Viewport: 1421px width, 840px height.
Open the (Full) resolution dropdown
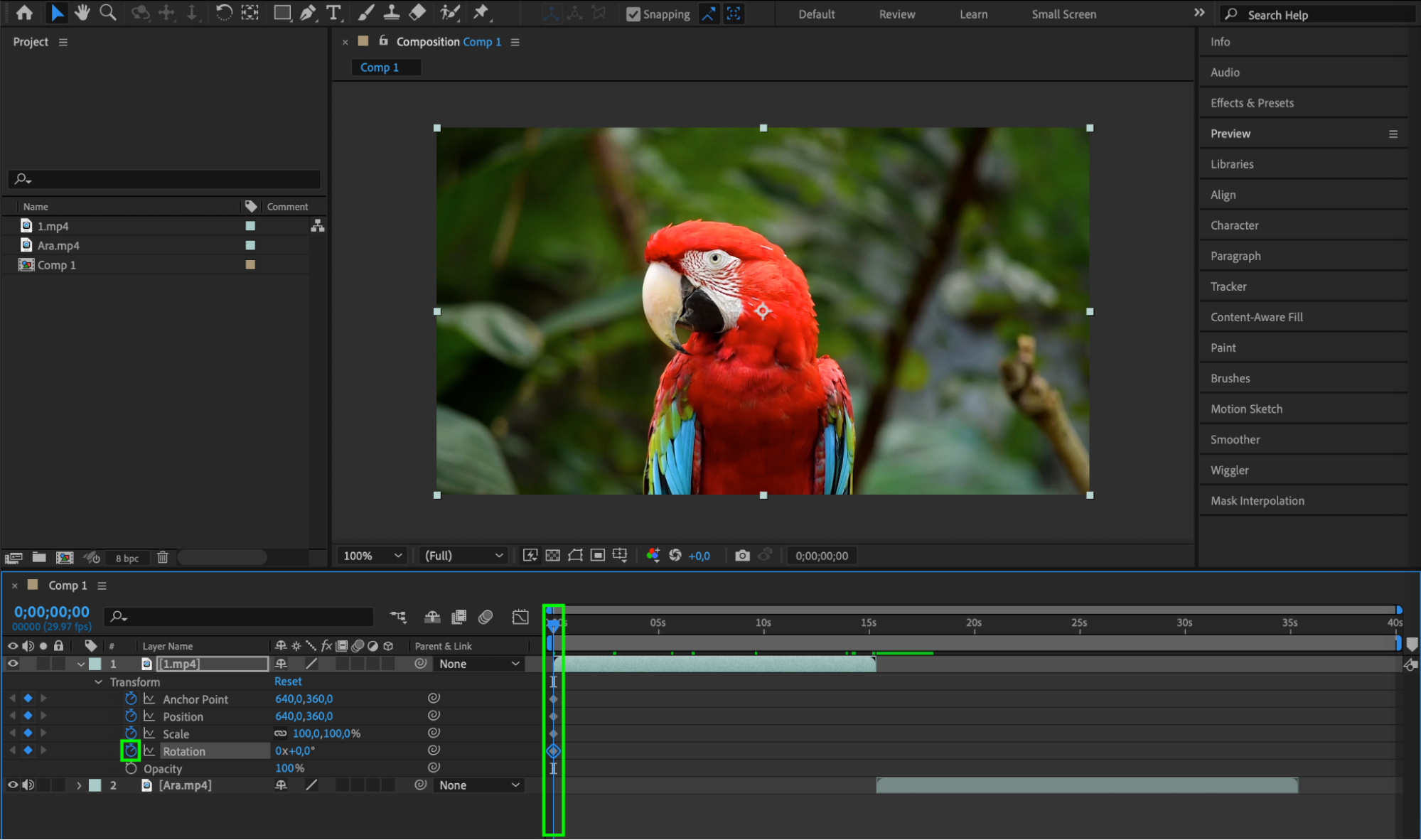pyautogui.click(x=463, y=556)
